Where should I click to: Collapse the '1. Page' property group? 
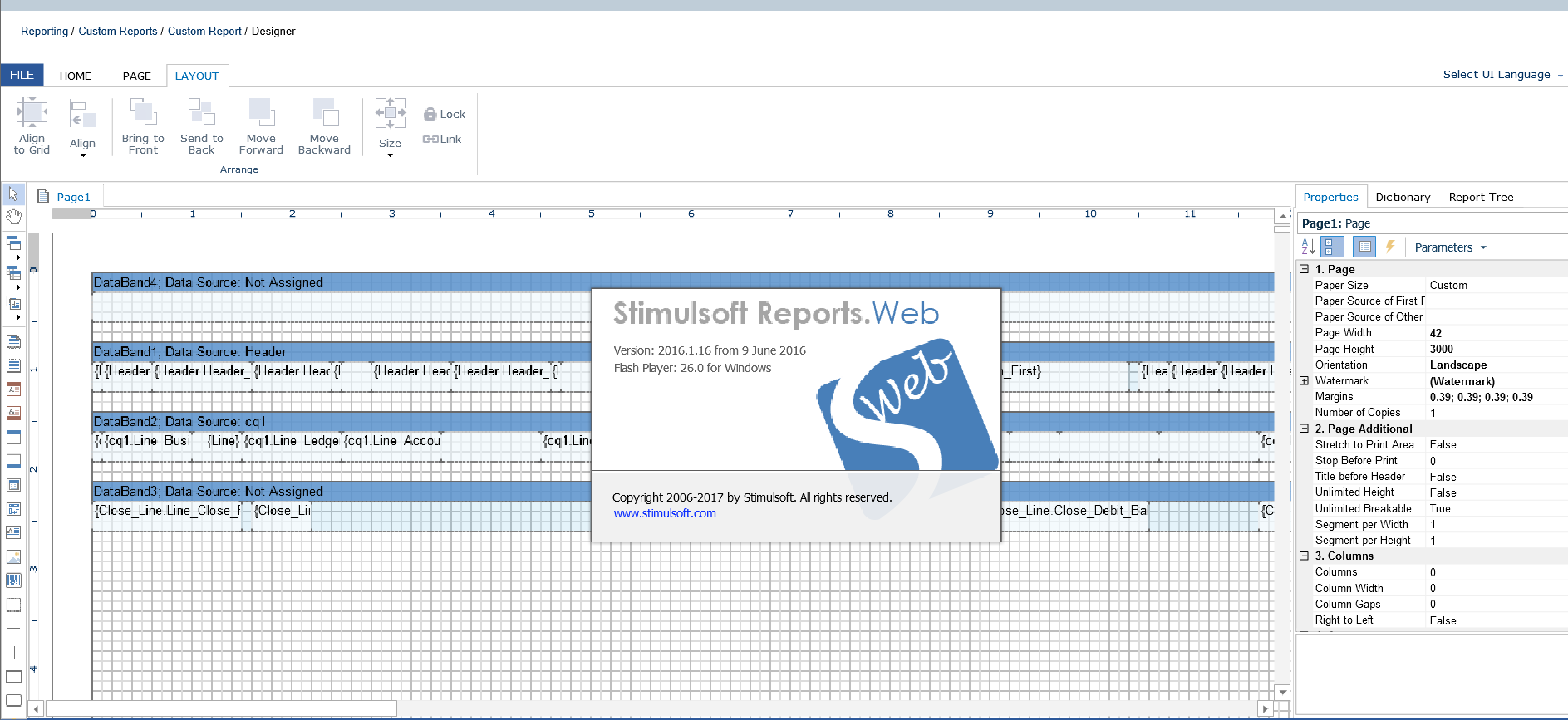1305,269
